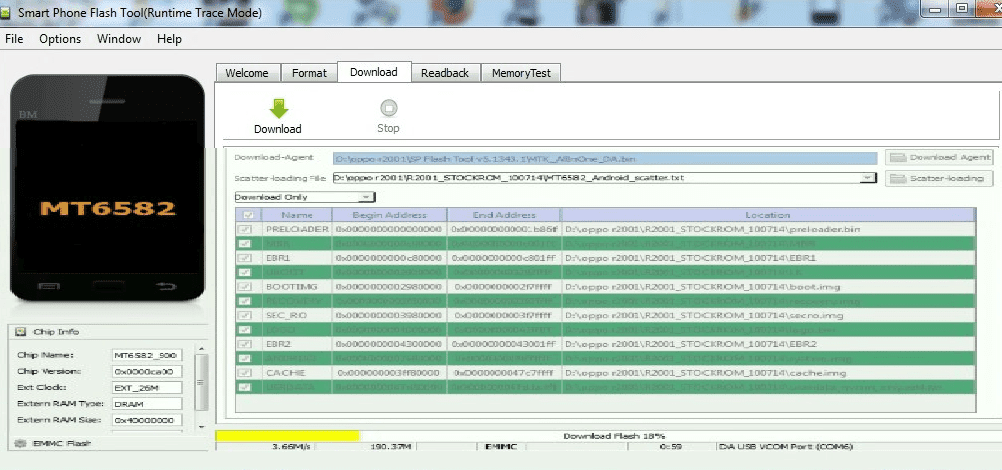The image size is (1002, 470).
Task: Click the Download Flash progress bar
Action: pos(606,435)
